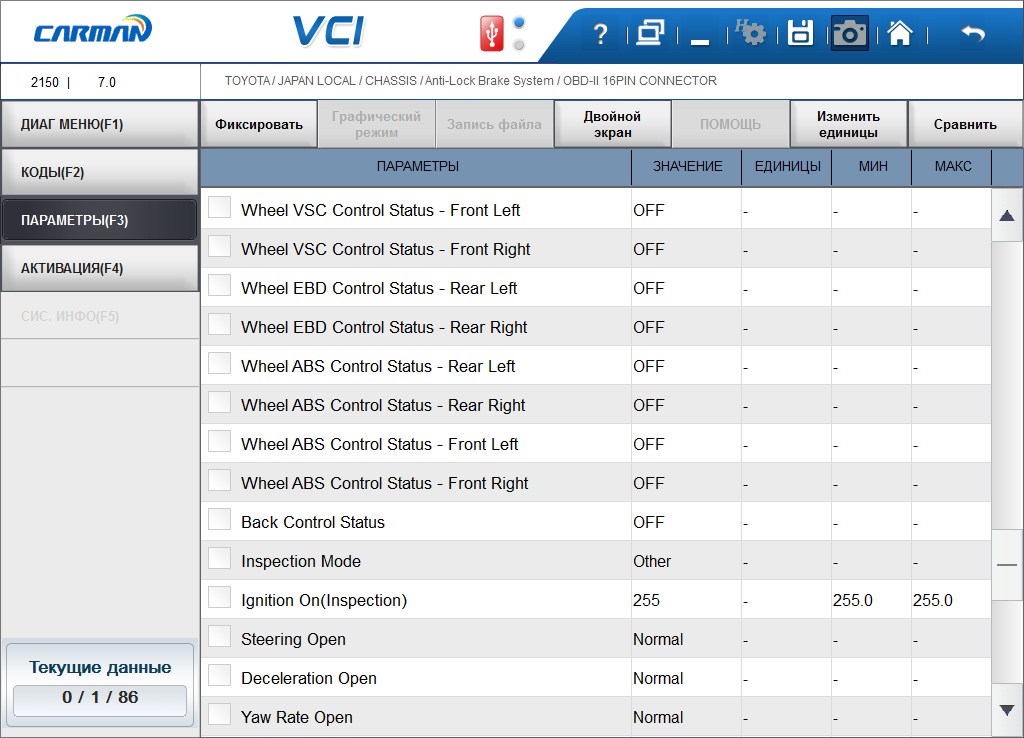Viewport: 1024px width, 738px height.
Task: Click the Steering Open value Normal
Action: pos(658,639)
